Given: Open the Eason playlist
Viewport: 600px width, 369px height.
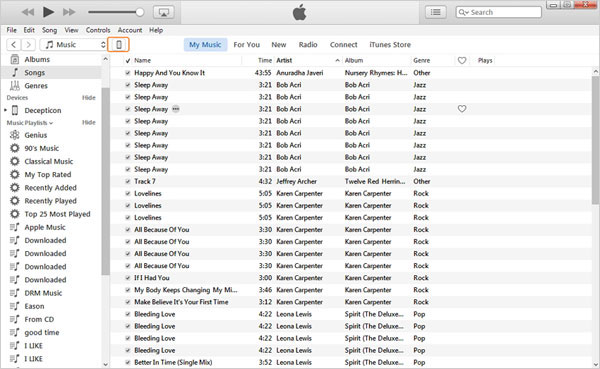Looking at the screenshot, I should tap(34, 306).
